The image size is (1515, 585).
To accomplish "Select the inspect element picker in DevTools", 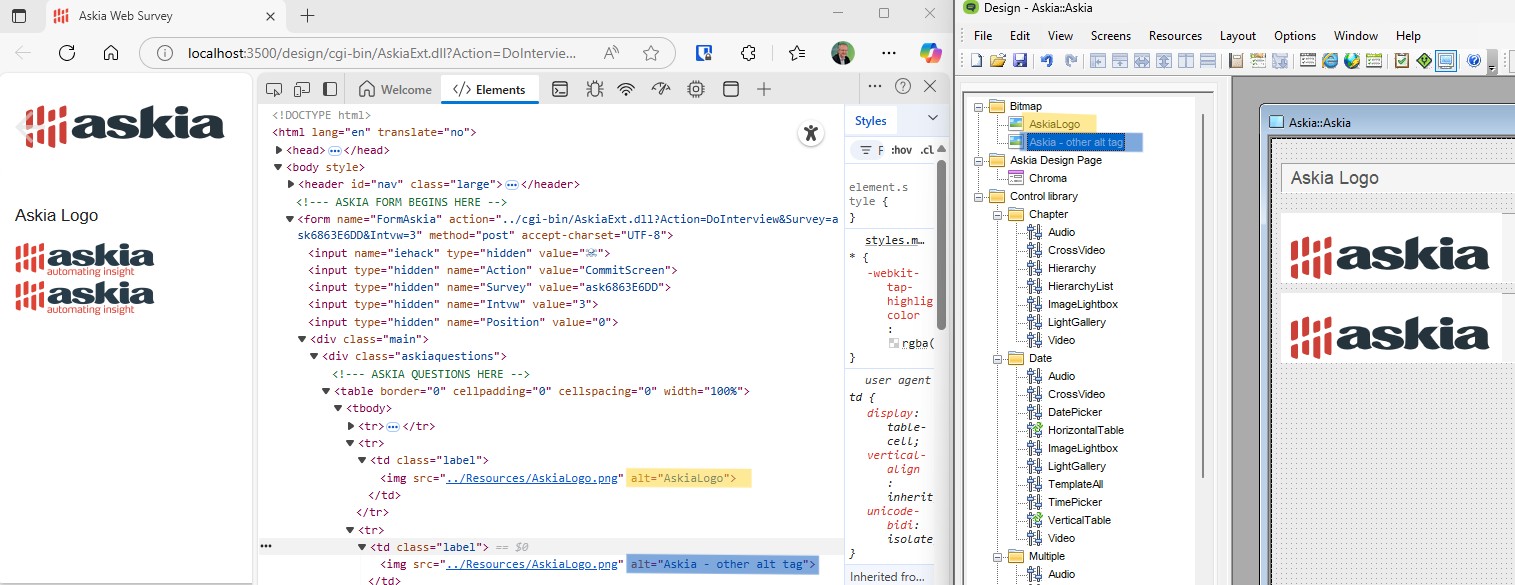I will [274, 89].
